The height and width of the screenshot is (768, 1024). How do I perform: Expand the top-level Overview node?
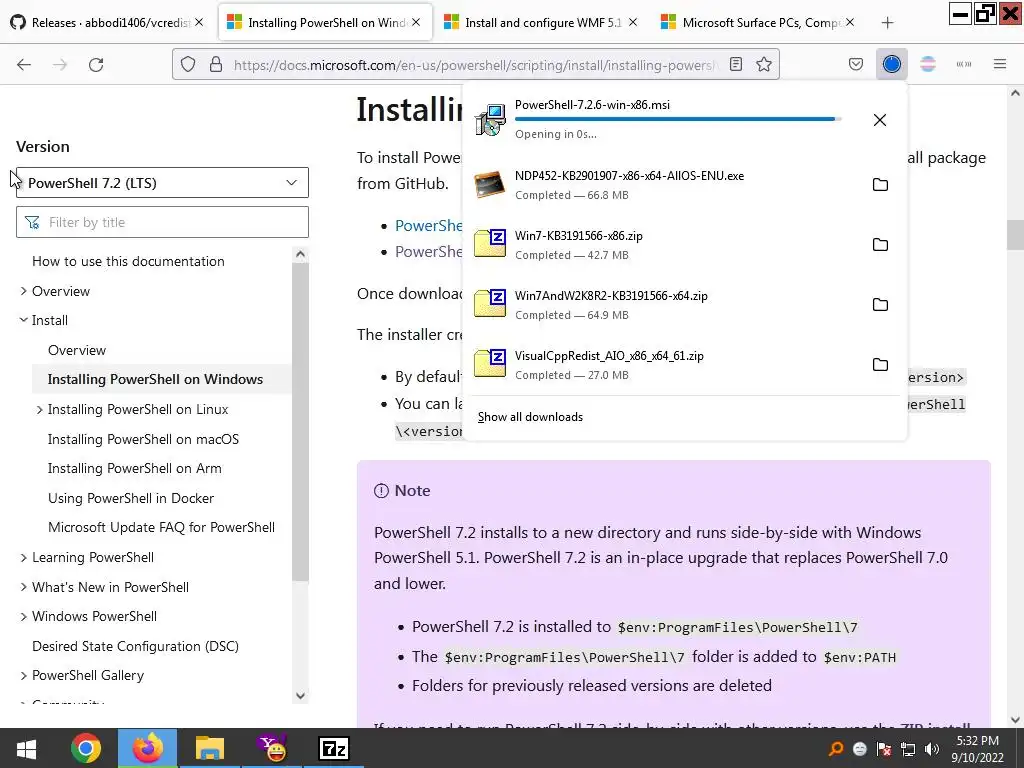(x=24, y=291)
